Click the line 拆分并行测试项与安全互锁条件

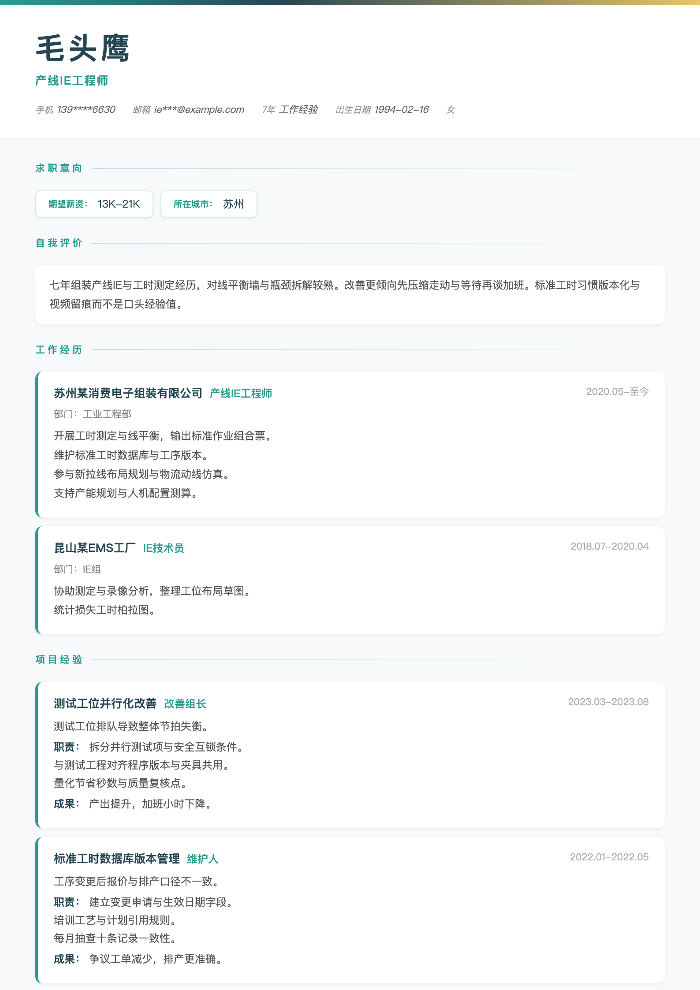tap(167, 748)
